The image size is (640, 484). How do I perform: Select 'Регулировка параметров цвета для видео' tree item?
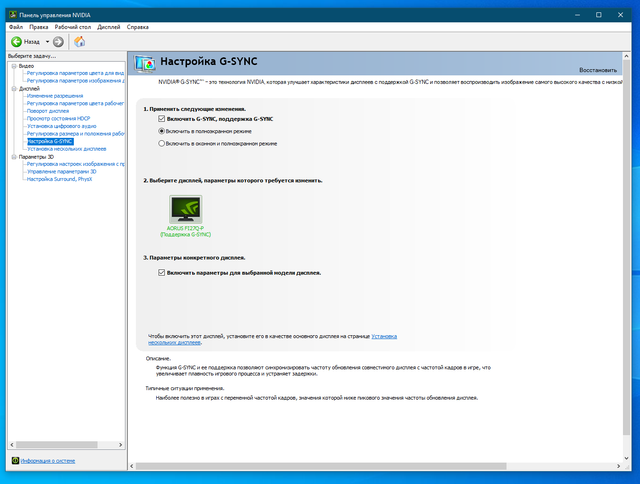pos(76,73)
